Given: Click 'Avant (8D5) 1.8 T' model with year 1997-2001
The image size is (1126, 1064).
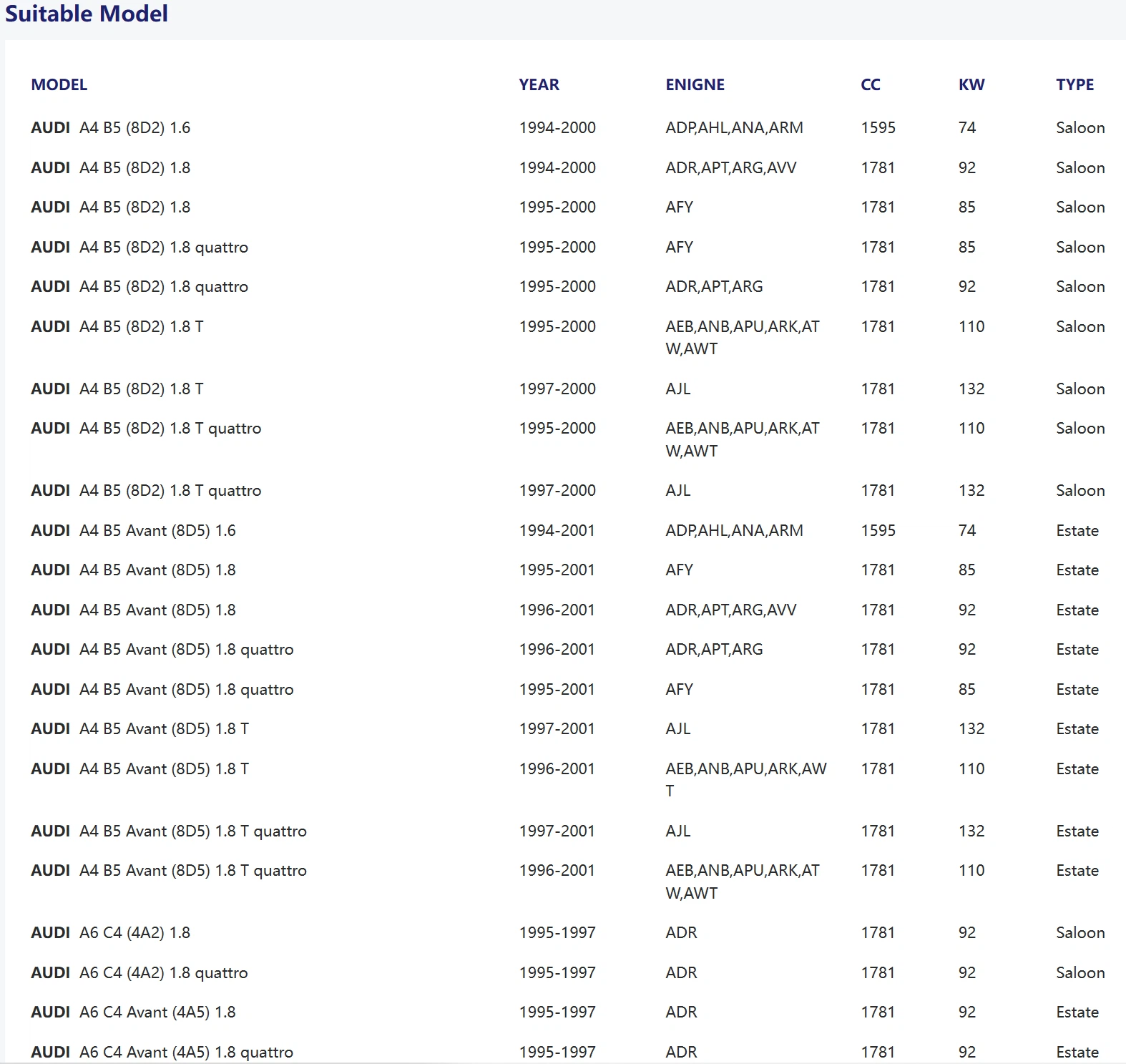Looking at the screenshot, I should [x=140, y=728].
